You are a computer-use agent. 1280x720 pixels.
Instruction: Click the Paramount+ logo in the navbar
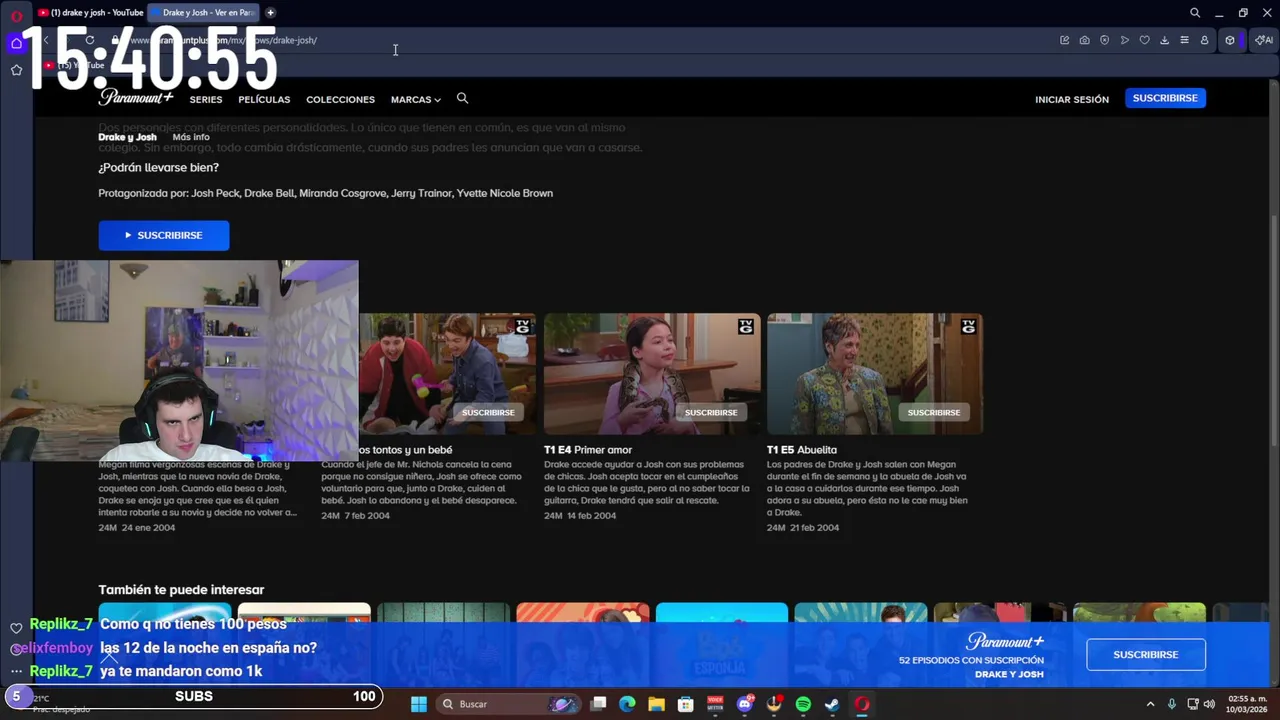tap(136, 97)
